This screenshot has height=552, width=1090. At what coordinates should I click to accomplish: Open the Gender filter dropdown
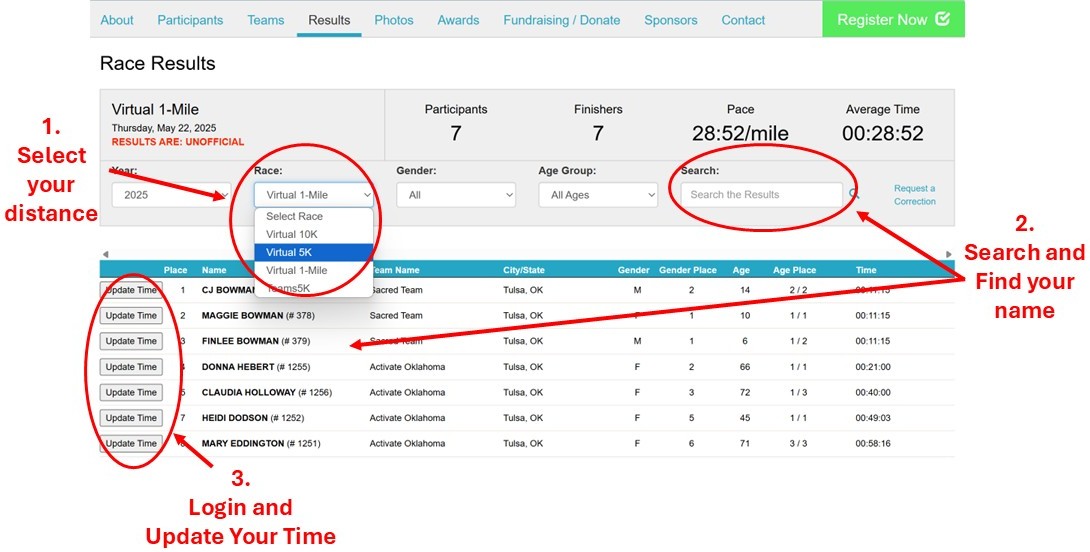point(456,195)
